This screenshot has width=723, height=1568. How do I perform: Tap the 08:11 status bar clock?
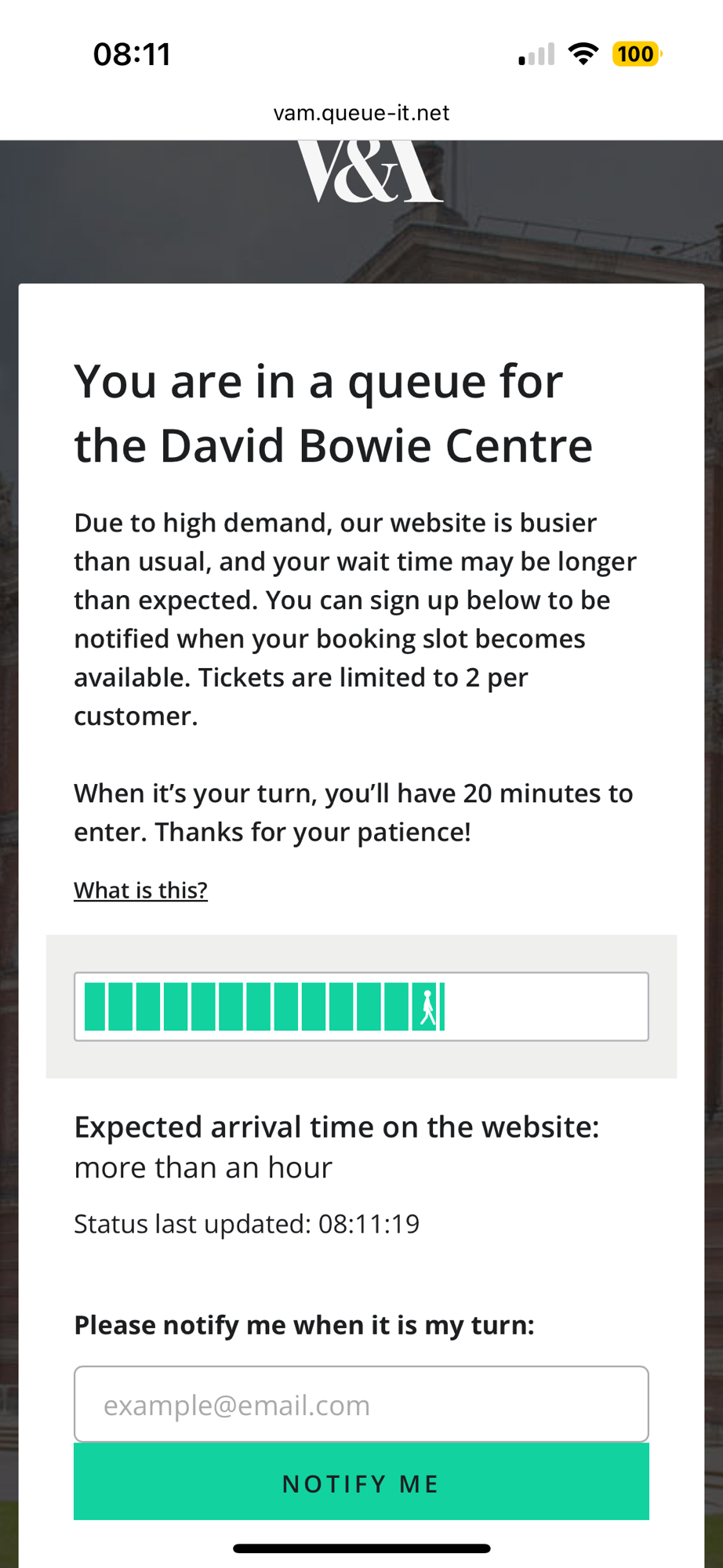(132, 55)
